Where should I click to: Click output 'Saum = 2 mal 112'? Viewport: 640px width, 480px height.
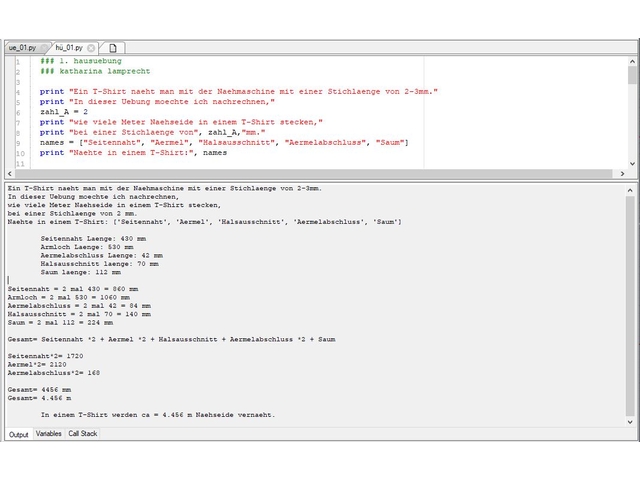click(60, 322)
